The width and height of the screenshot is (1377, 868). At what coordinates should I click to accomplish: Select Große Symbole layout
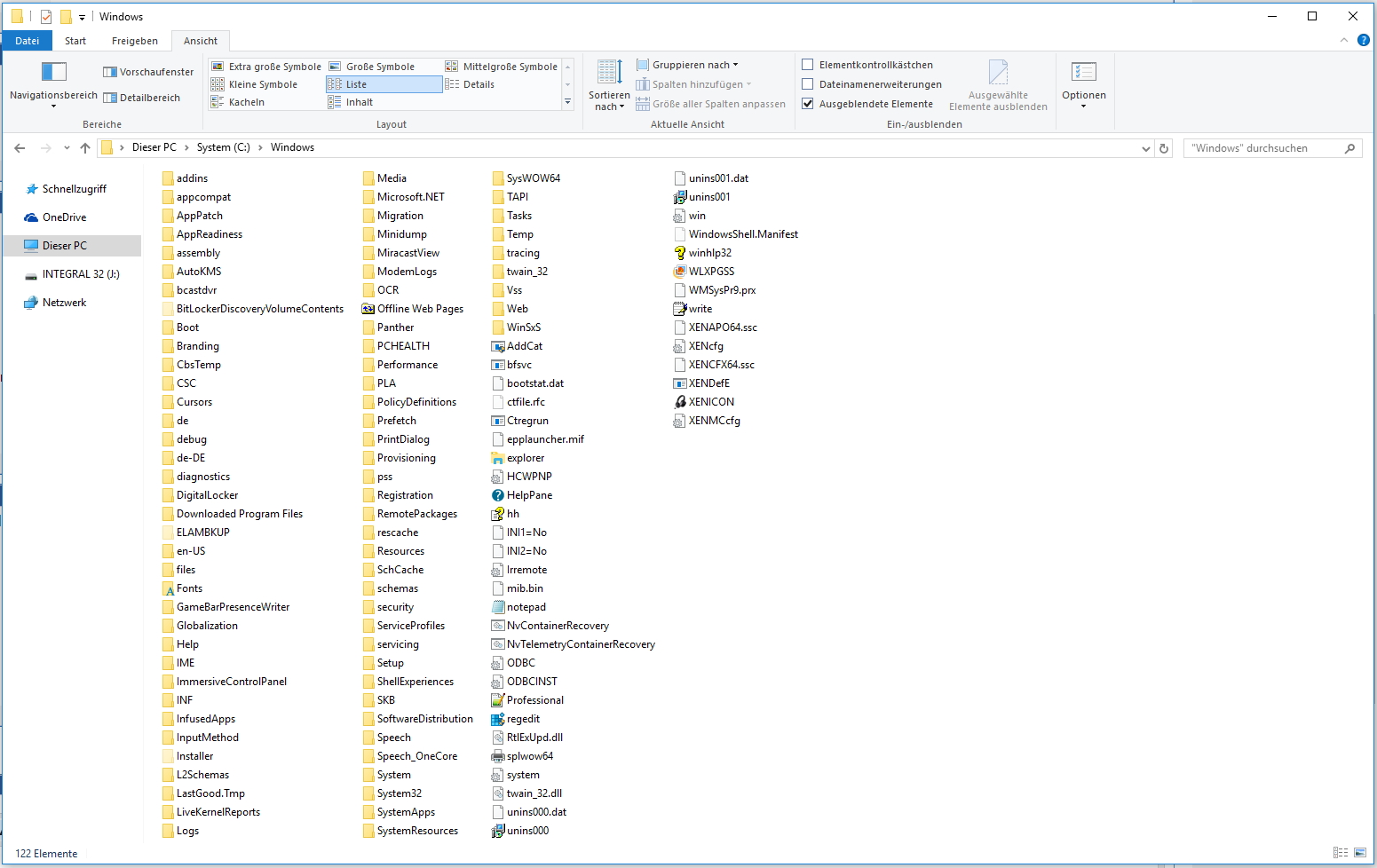372,67
